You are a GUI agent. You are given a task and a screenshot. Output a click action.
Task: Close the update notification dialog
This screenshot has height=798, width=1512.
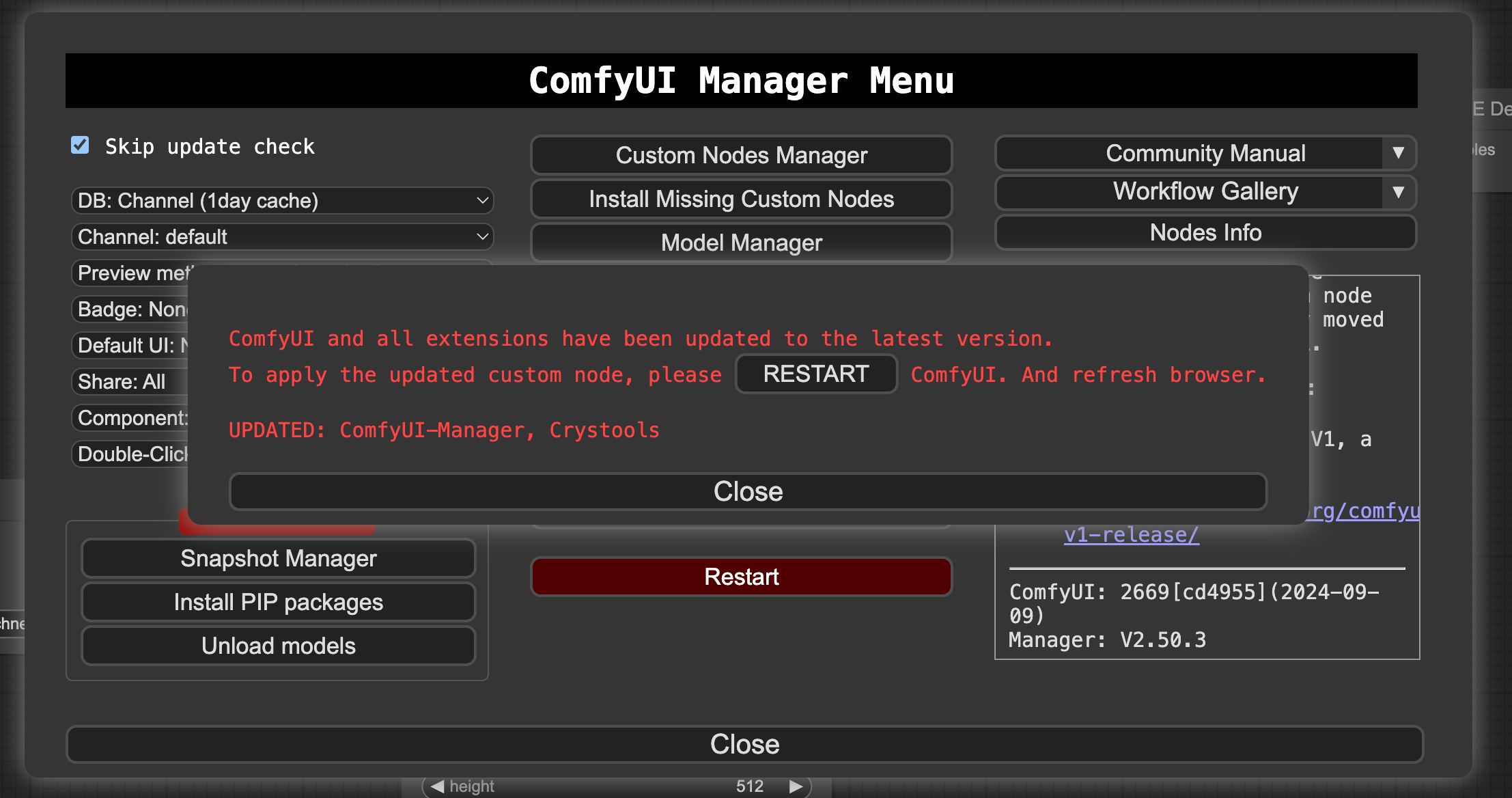point(748,491)
